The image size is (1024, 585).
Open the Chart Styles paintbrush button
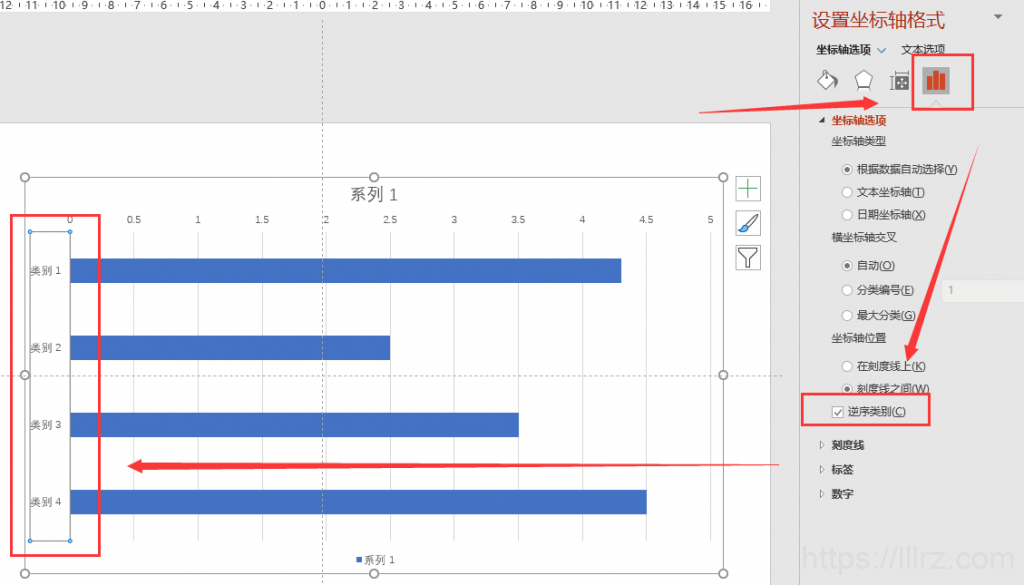pyautogui.click(x=748, y=223)
